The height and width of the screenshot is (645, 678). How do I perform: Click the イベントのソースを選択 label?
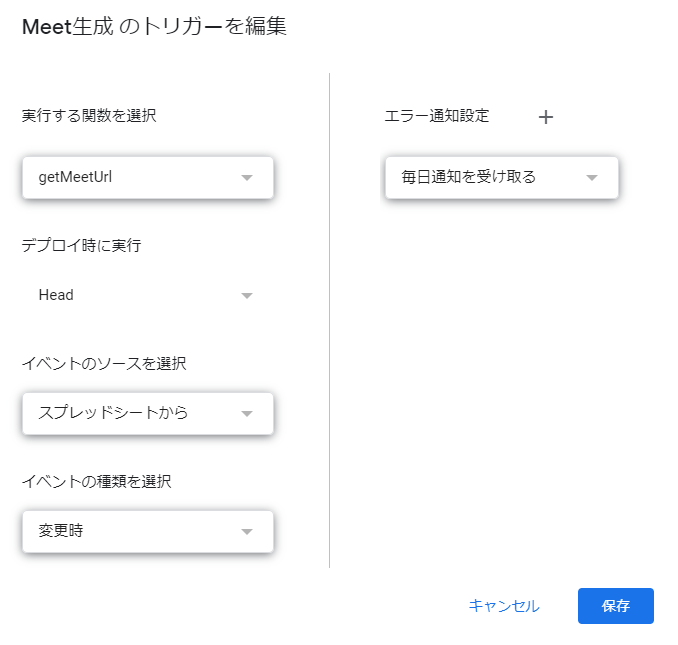coord(104,364)
